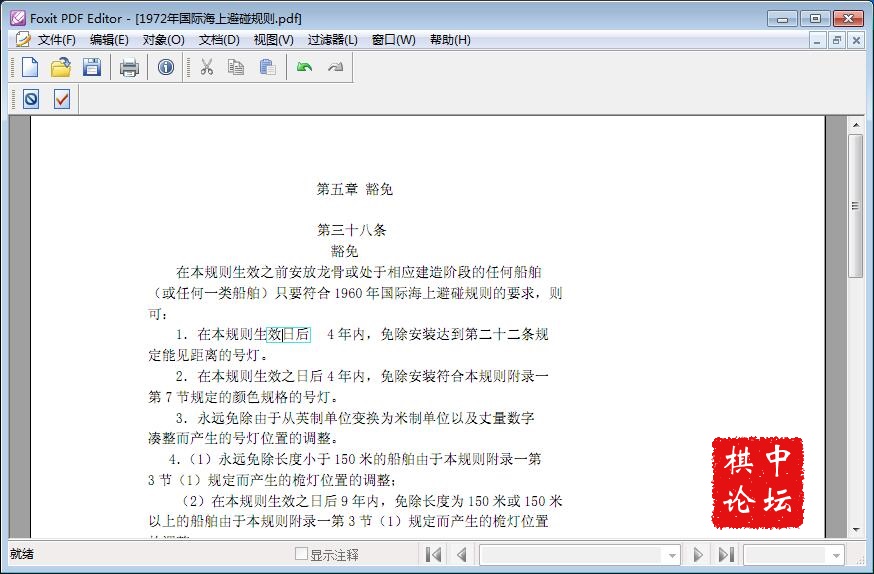Image resolution: width=874 pixels, height=574 pixels.
Task: Restore the inner document window
Action: point(837,40)
